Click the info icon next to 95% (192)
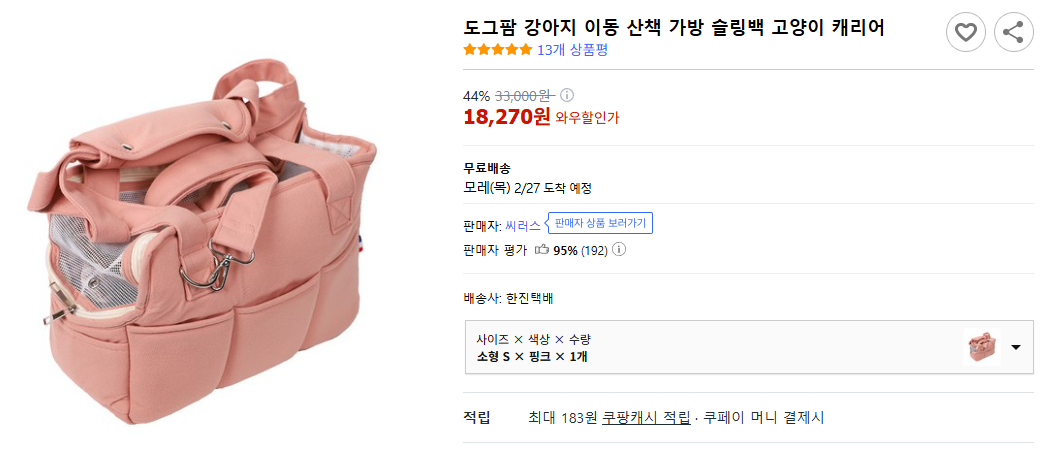 (x=619, y=250)
